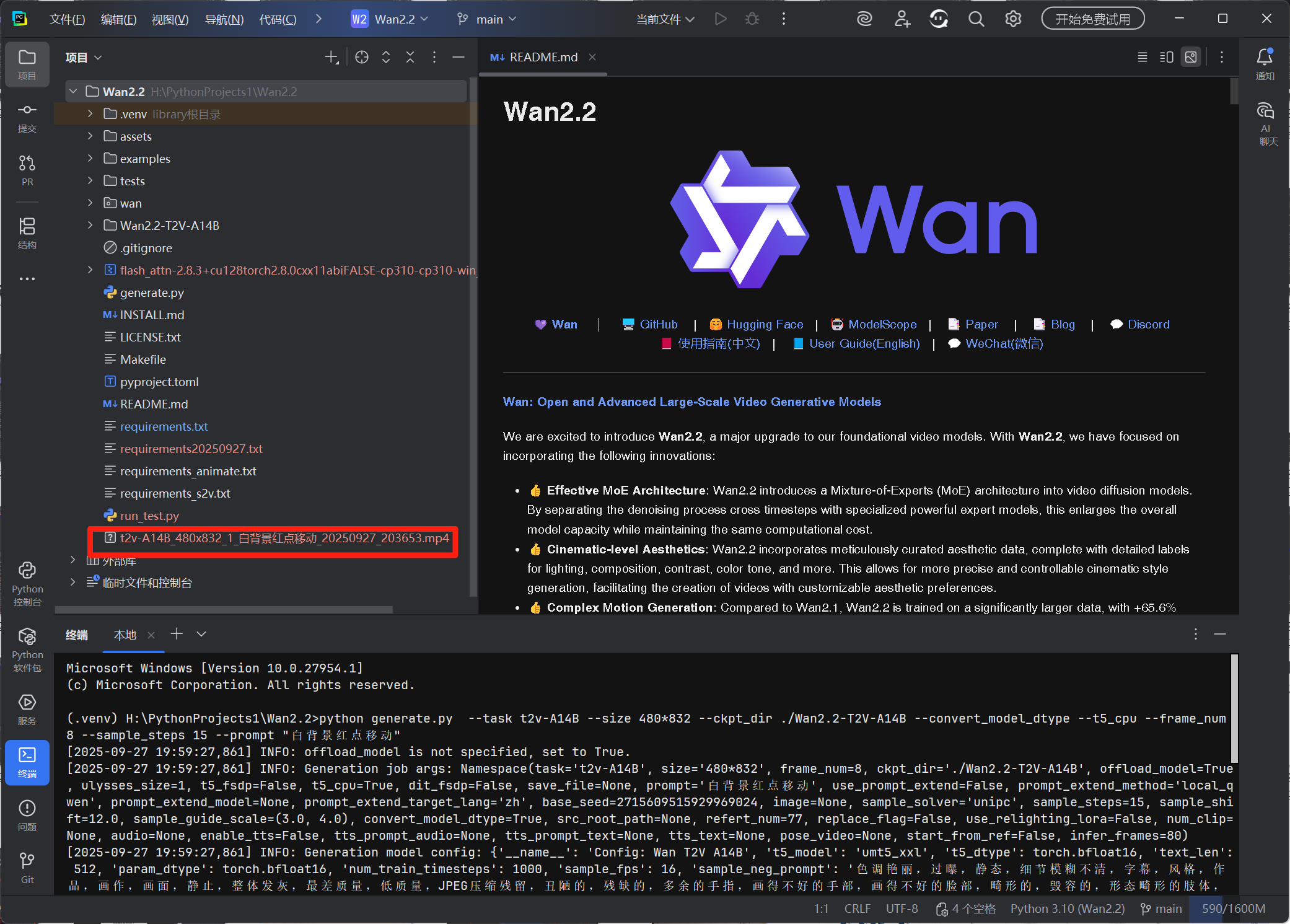Image resolution: width=1290 pixels, height=924 pixels.
Task: Open the Project tool window icon
Action: click(27, 64)
